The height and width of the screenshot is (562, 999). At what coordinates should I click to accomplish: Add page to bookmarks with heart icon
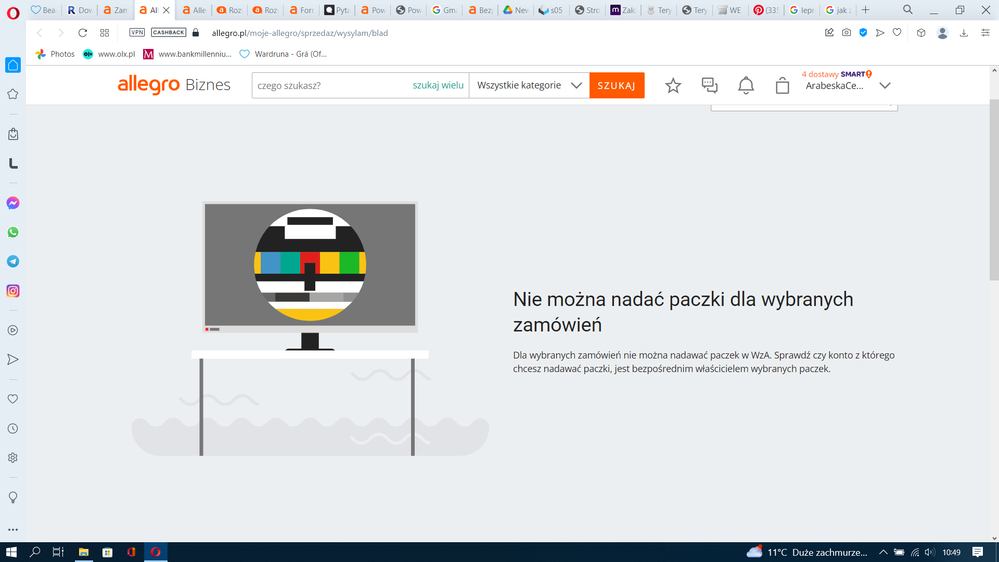click(897, 32)
